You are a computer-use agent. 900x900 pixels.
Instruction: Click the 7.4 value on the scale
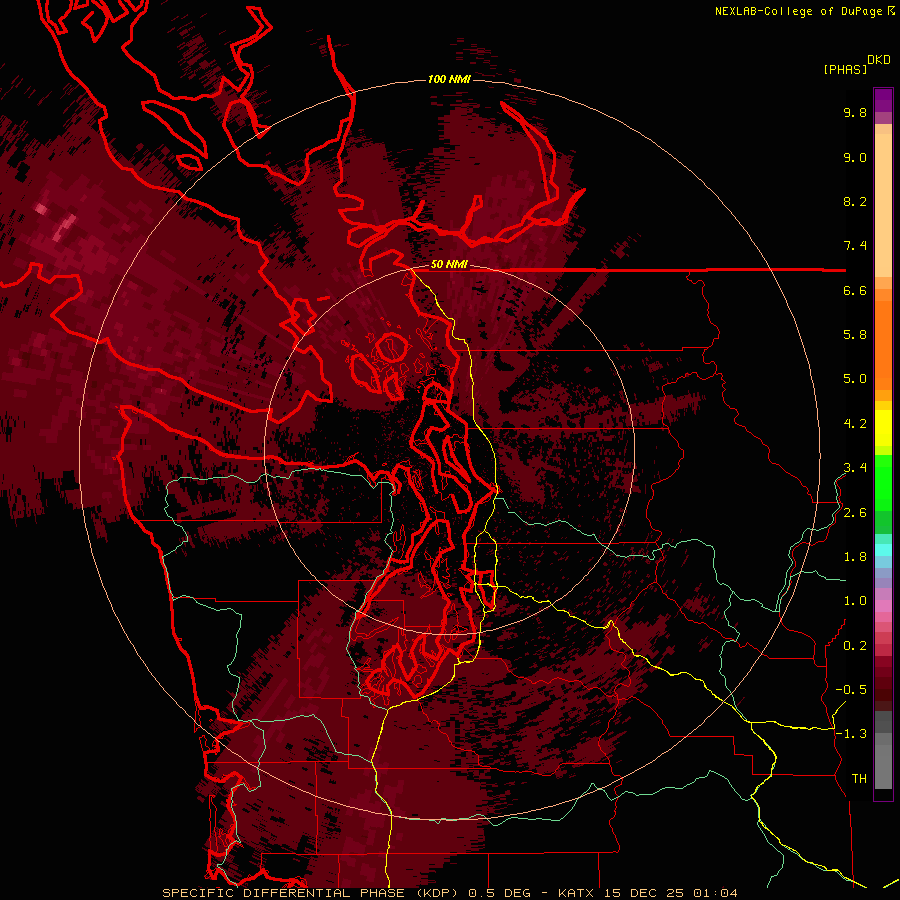pyautogui.click(x=855, y=246)
